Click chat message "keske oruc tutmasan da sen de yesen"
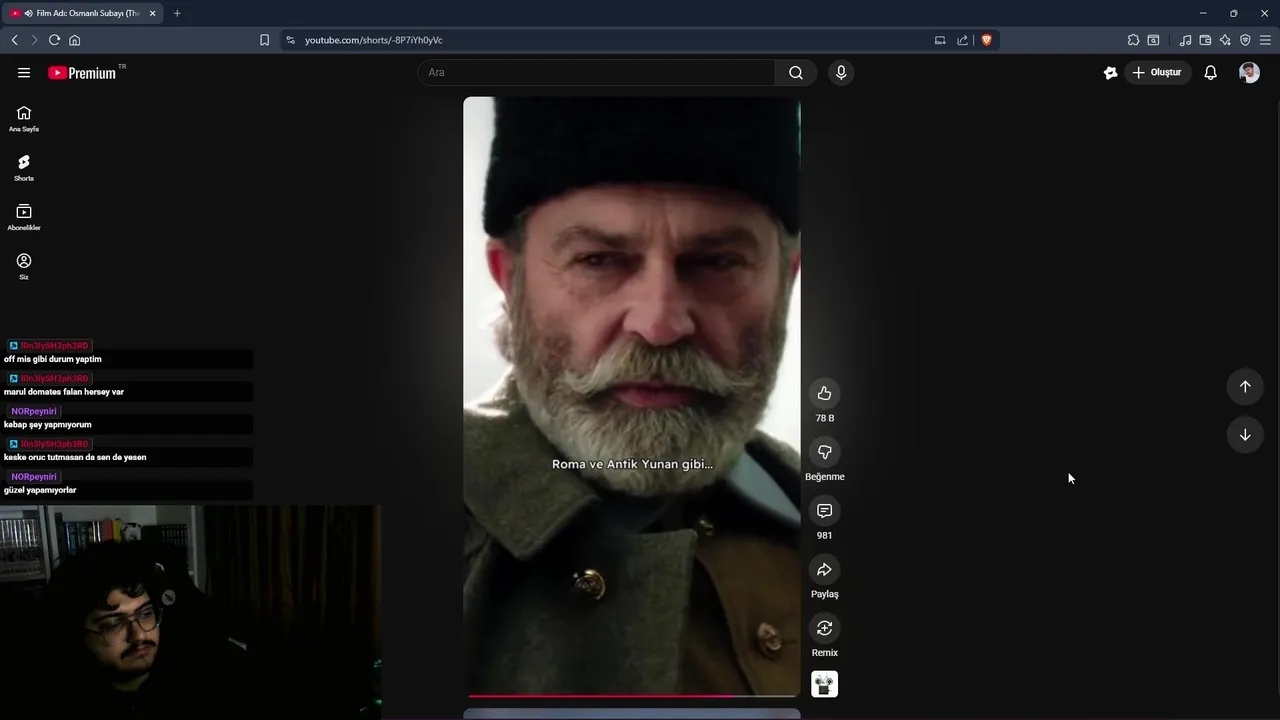Image resolution: width=1280 pixels, height=720 pixels. [x=75, y=457]
